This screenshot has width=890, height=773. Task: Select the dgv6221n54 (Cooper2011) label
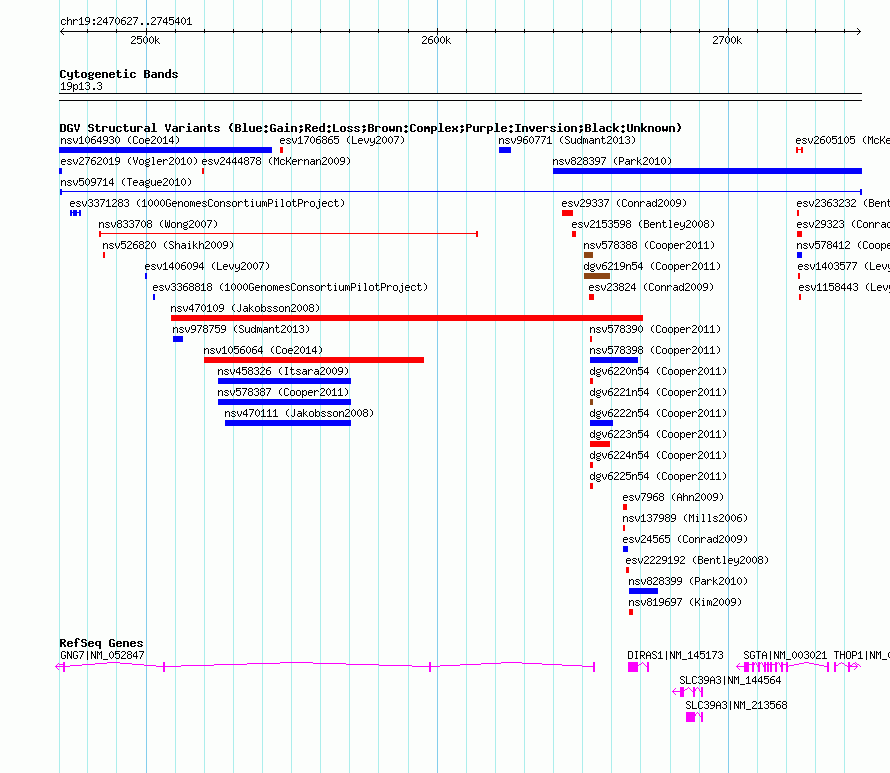tap(658, 392)
